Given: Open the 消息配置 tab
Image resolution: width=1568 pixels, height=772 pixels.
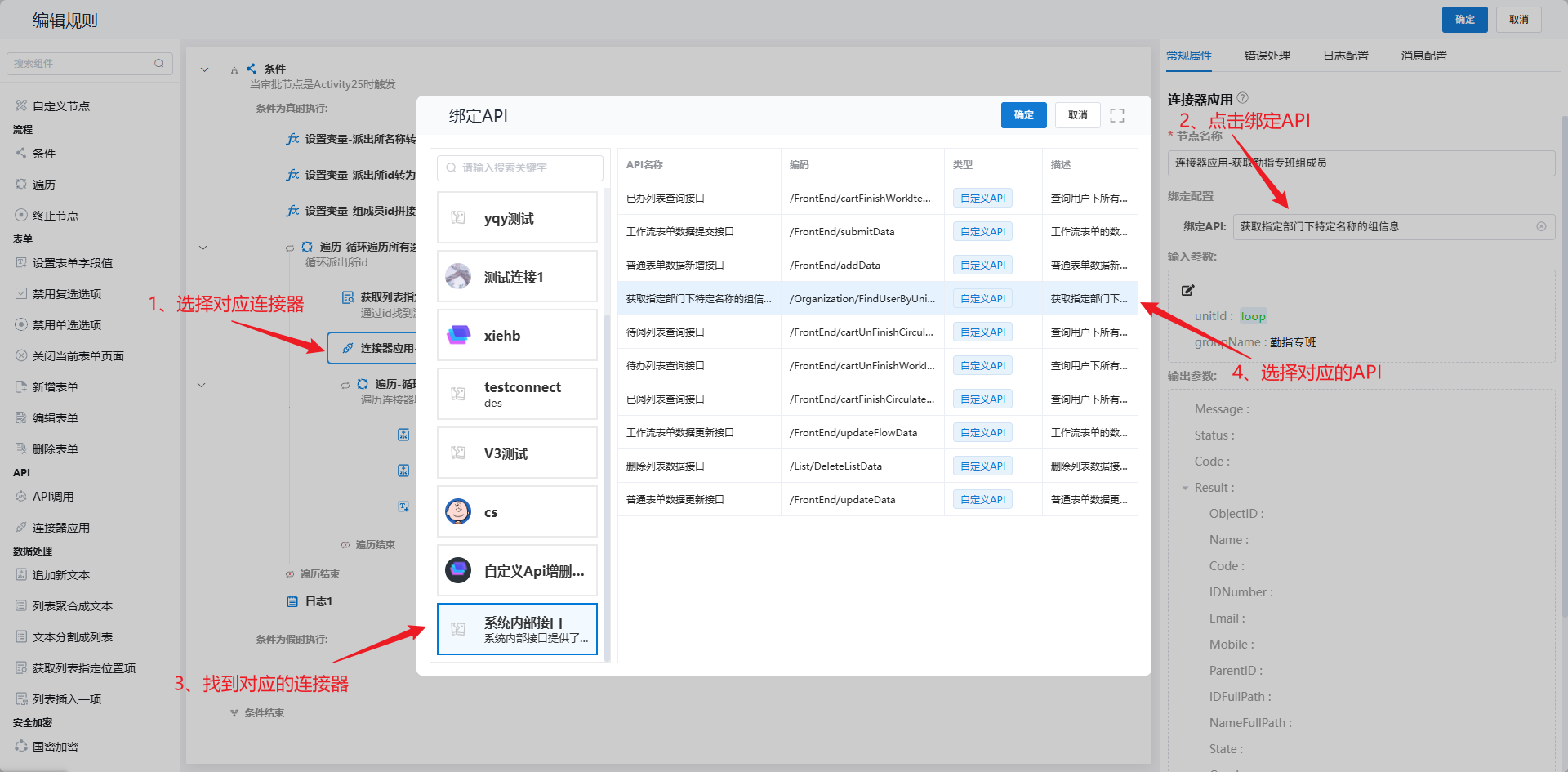Looking at the screenshot, I should point(1423,56).
